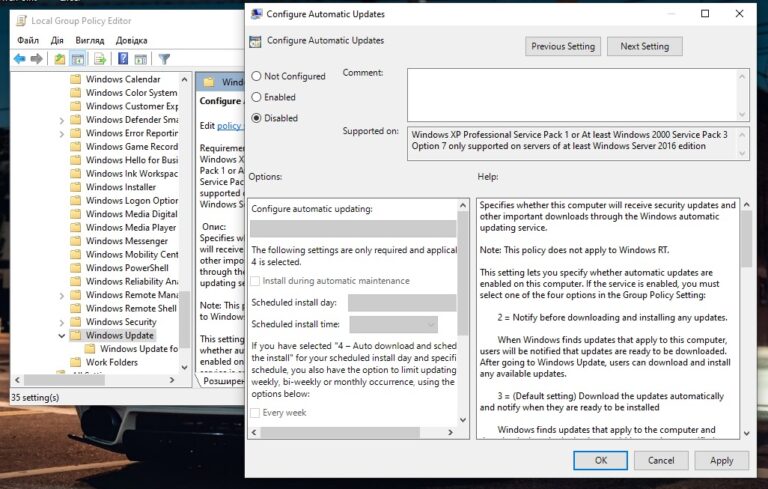Click the Windows Calendar folder icon
This screenshot has height=489, width=768.
[75, 79]
